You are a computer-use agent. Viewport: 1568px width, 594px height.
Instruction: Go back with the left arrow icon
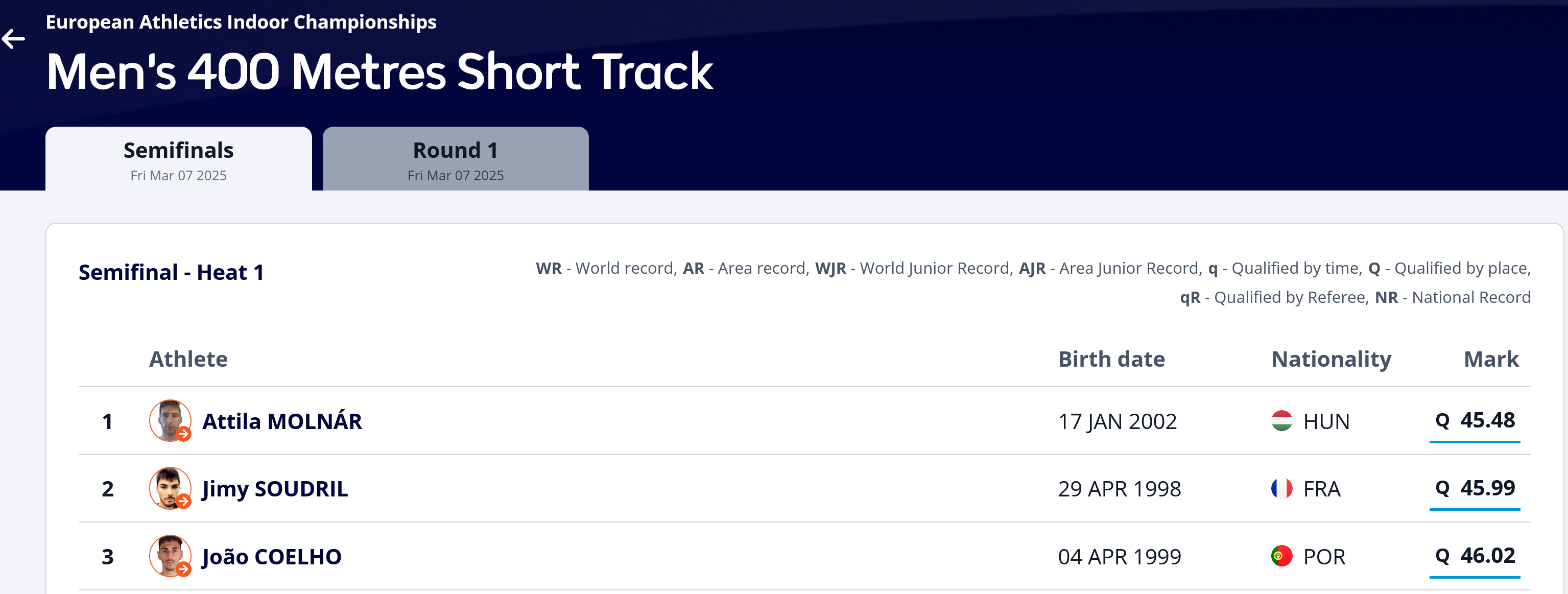(13, 39)
